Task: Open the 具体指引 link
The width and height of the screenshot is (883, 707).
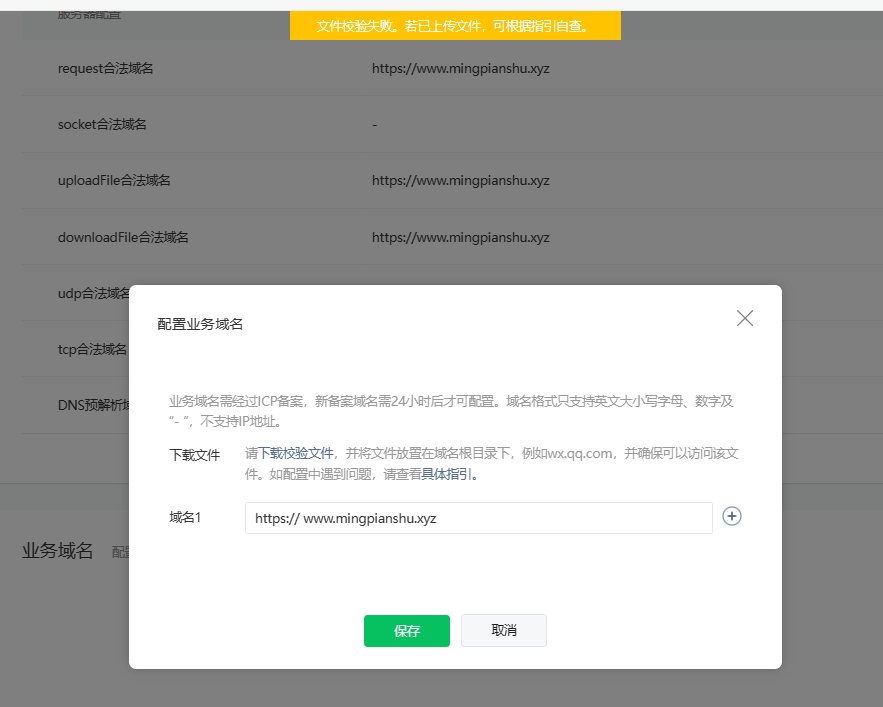Action: coord(447,474)
